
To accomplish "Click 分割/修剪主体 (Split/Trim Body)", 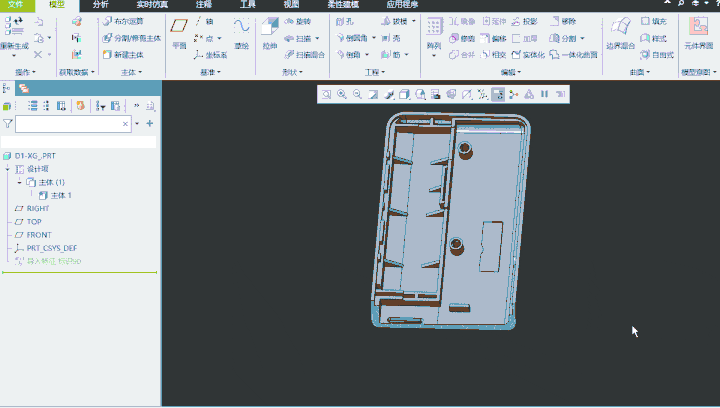I will [x=132, y=38].
